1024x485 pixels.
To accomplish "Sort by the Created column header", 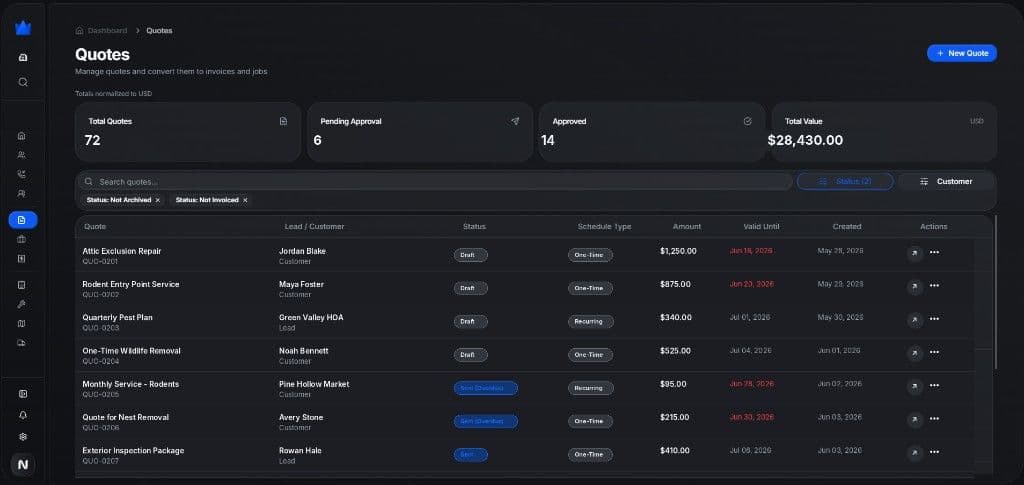I will [847, 227].
